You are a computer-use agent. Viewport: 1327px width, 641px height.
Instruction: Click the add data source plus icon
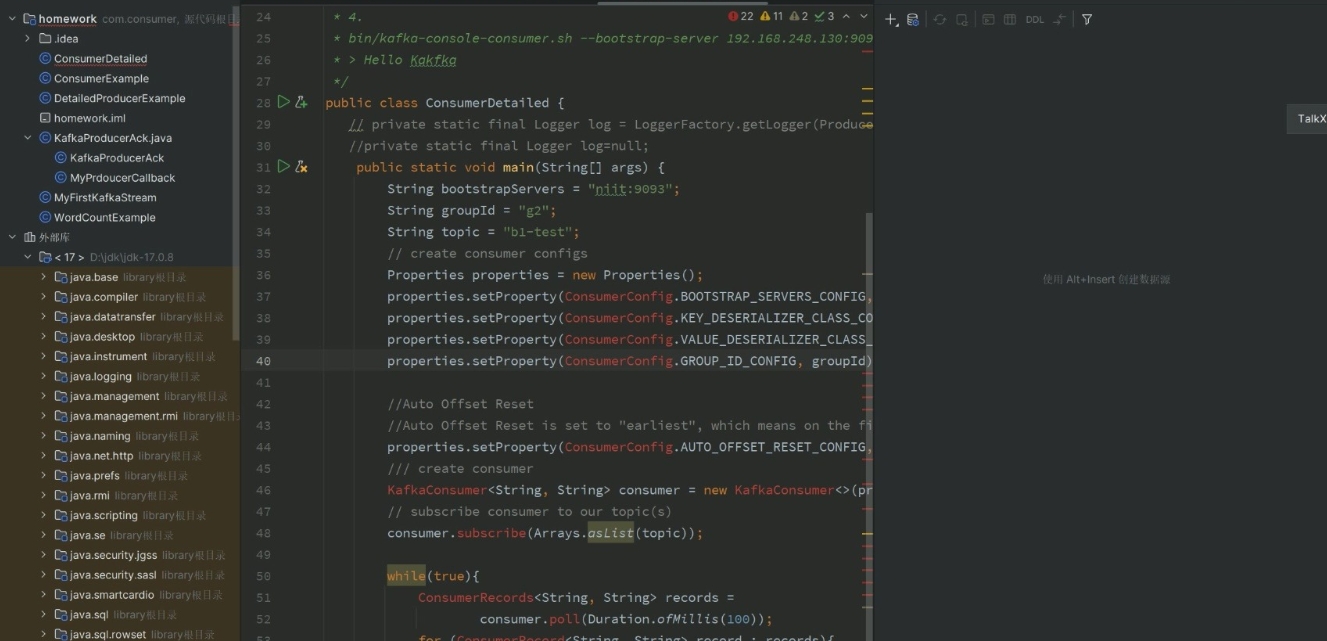pos(891,19)
